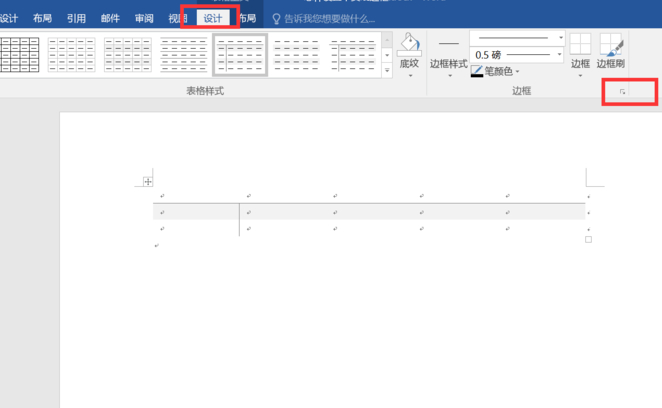Expand the table styles gallery More arrow
This screenshot has width=662, height=408.
tap(387, 70)
